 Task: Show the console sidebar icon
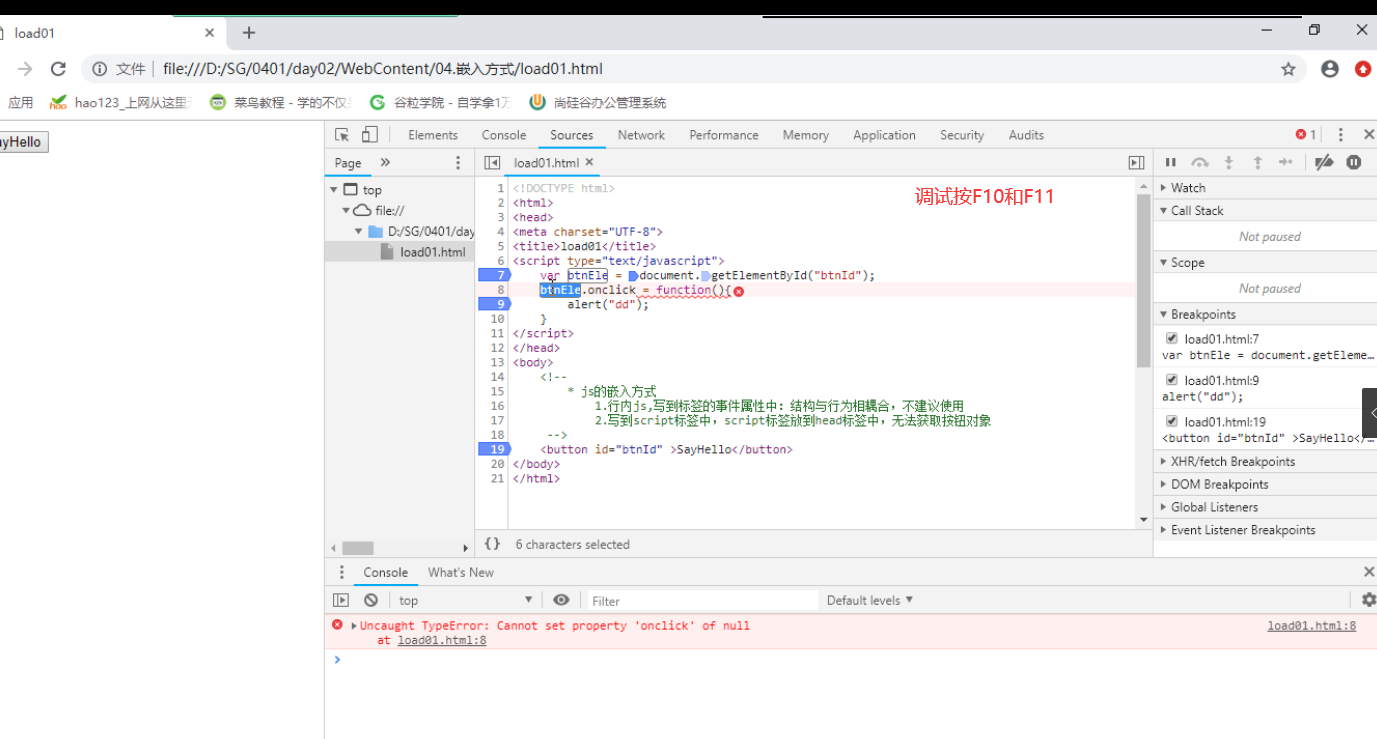point(341,600)
